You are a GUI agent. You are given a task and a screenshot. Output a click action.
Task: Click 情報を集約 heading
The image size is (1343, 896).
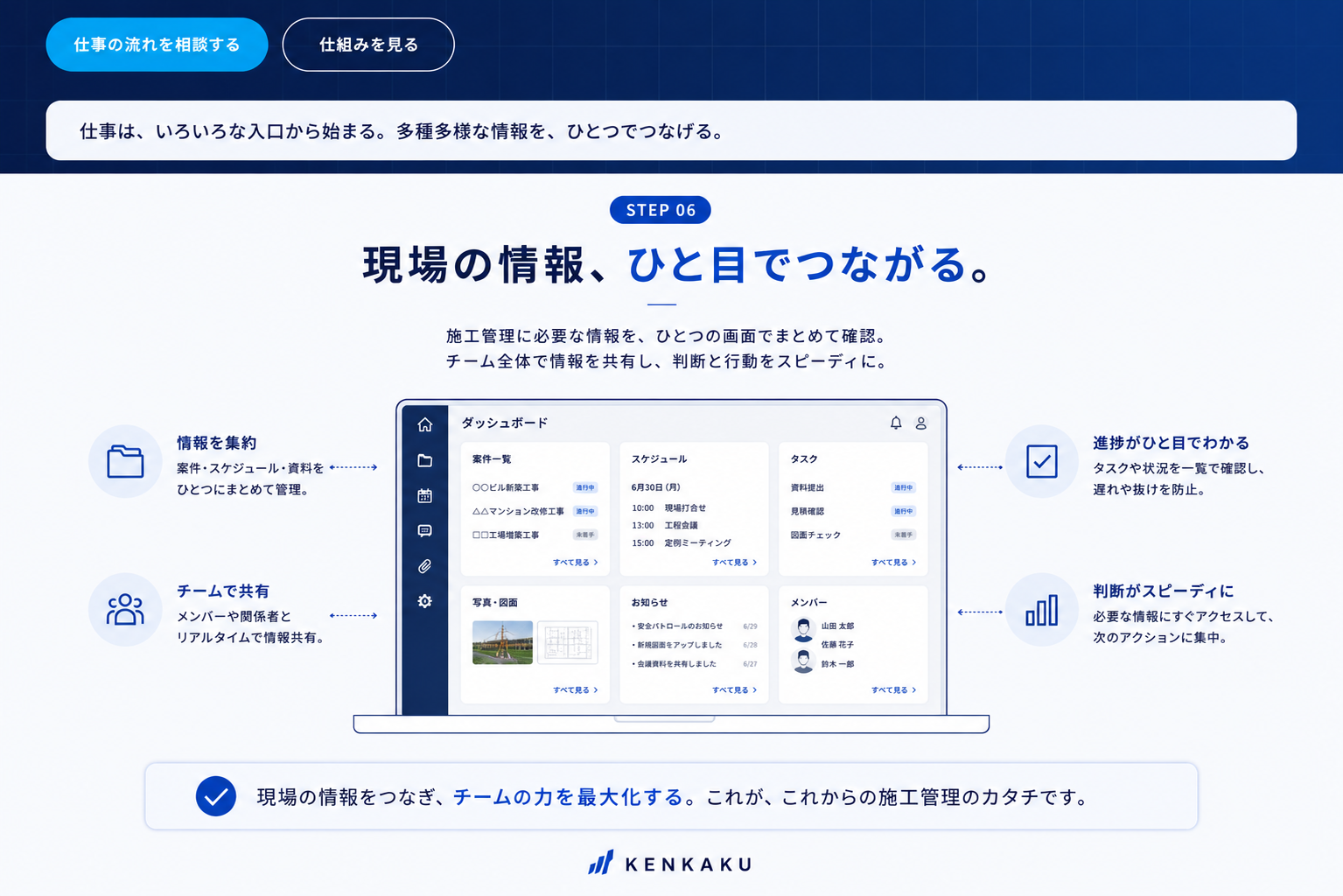point(216,443)
